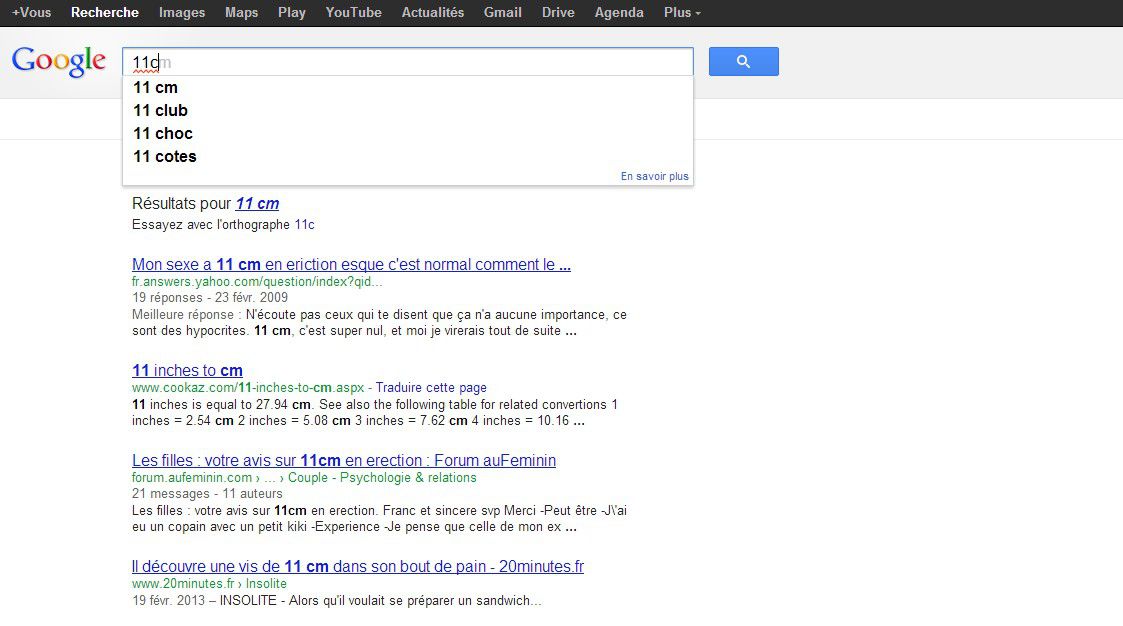
Task: Open Gmail from the top bar
Action: pyautogui.click(x=502, y=13)
